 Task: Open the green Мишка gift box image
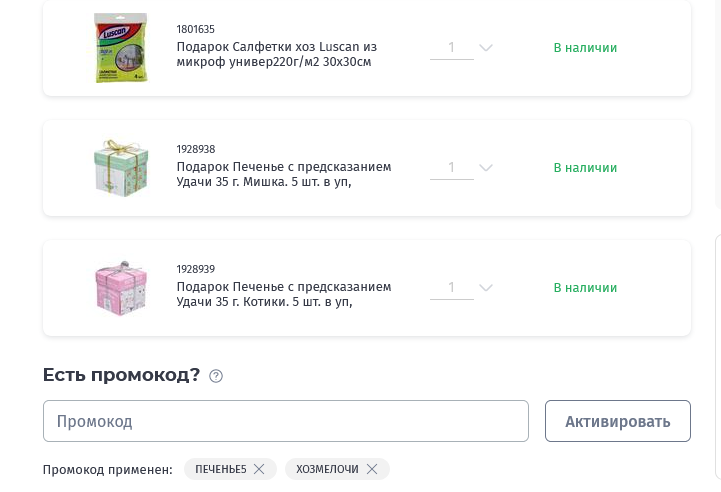[x=121, y=168]
